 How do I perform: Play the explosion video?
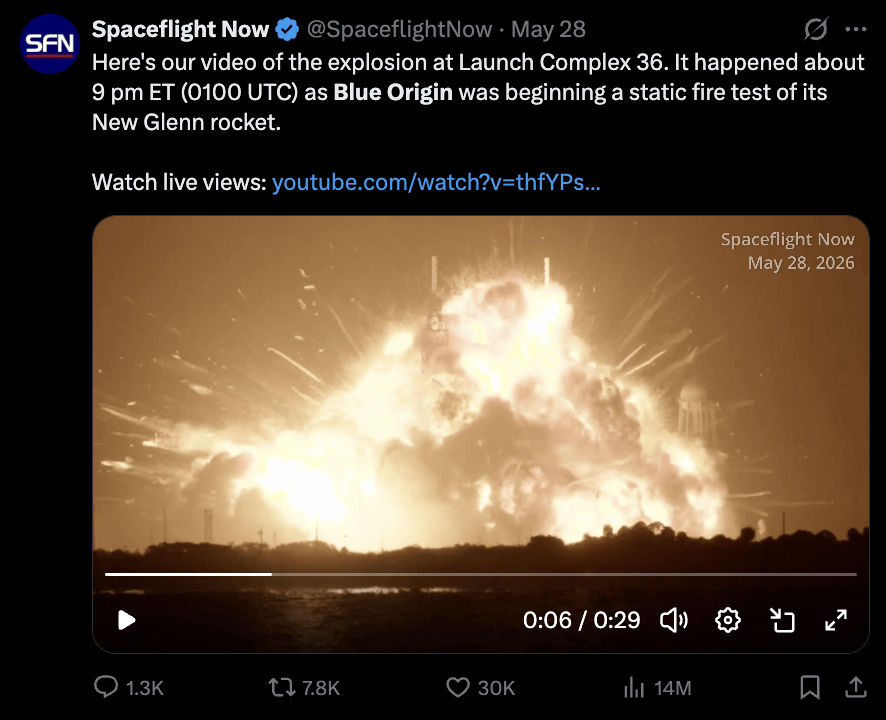point(127,620)
